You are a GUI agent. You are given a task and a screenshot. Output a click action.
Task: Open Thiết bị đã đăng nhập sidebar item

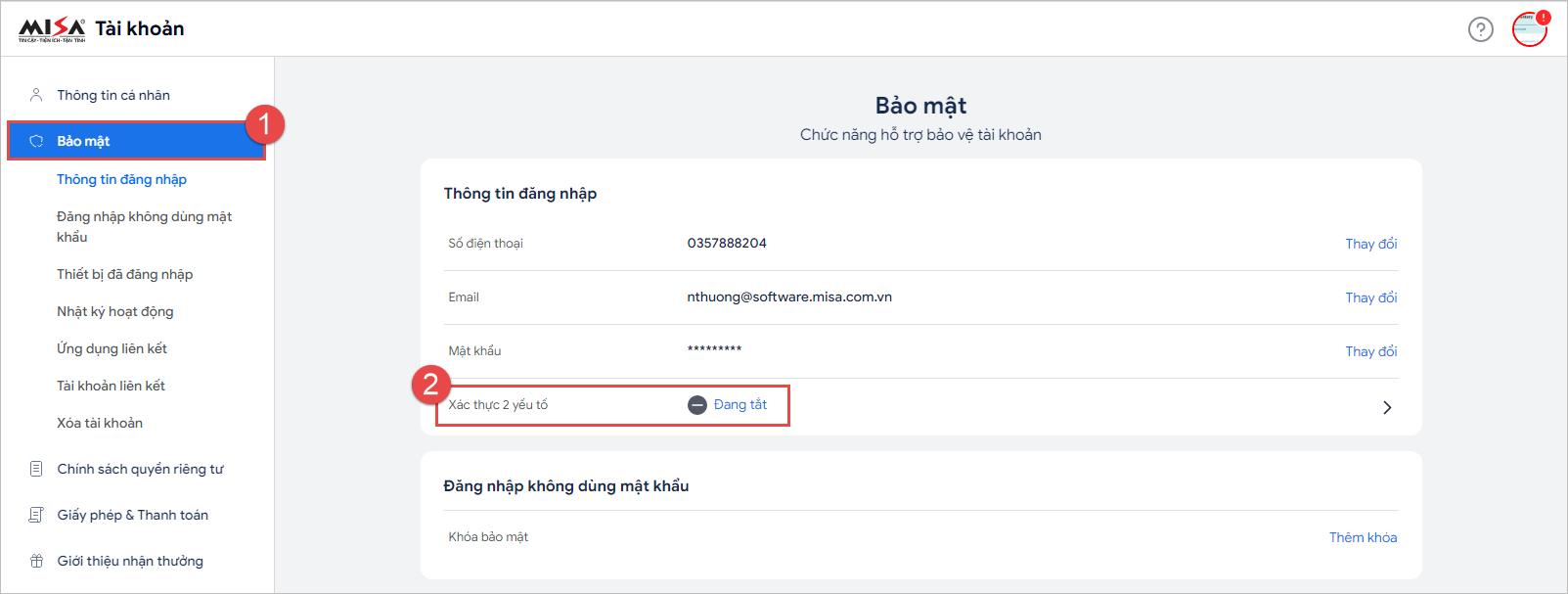(x=124, y=274)
